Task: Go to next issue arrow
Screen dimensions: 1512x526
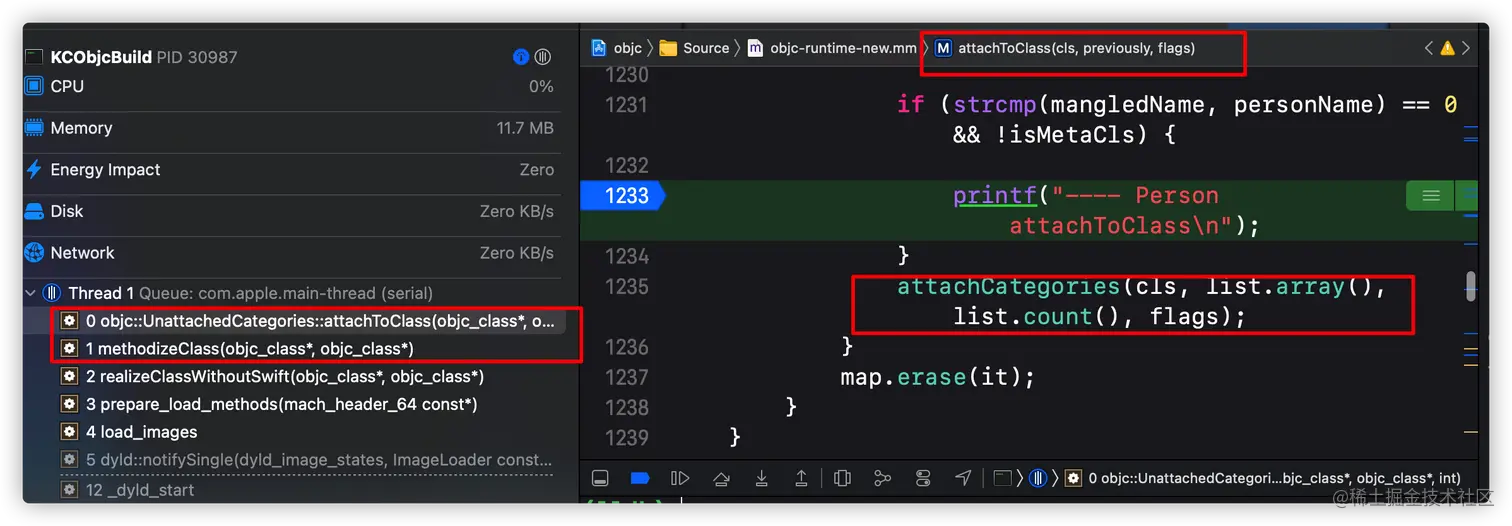Action: pyautogui.click(x=1466, y=48)
